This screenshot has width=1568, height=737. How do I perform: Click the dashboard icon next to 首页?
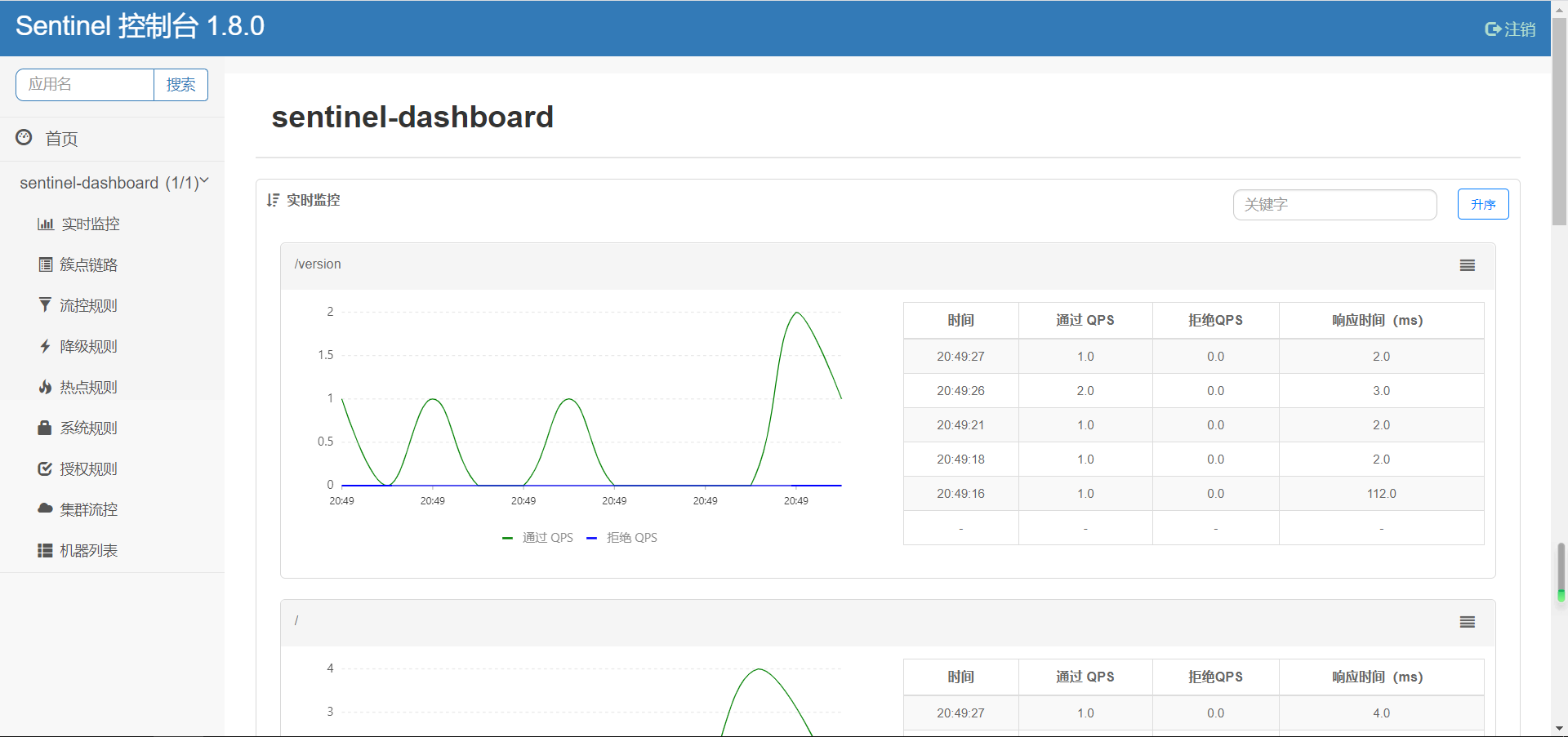(x=24, y=137)
